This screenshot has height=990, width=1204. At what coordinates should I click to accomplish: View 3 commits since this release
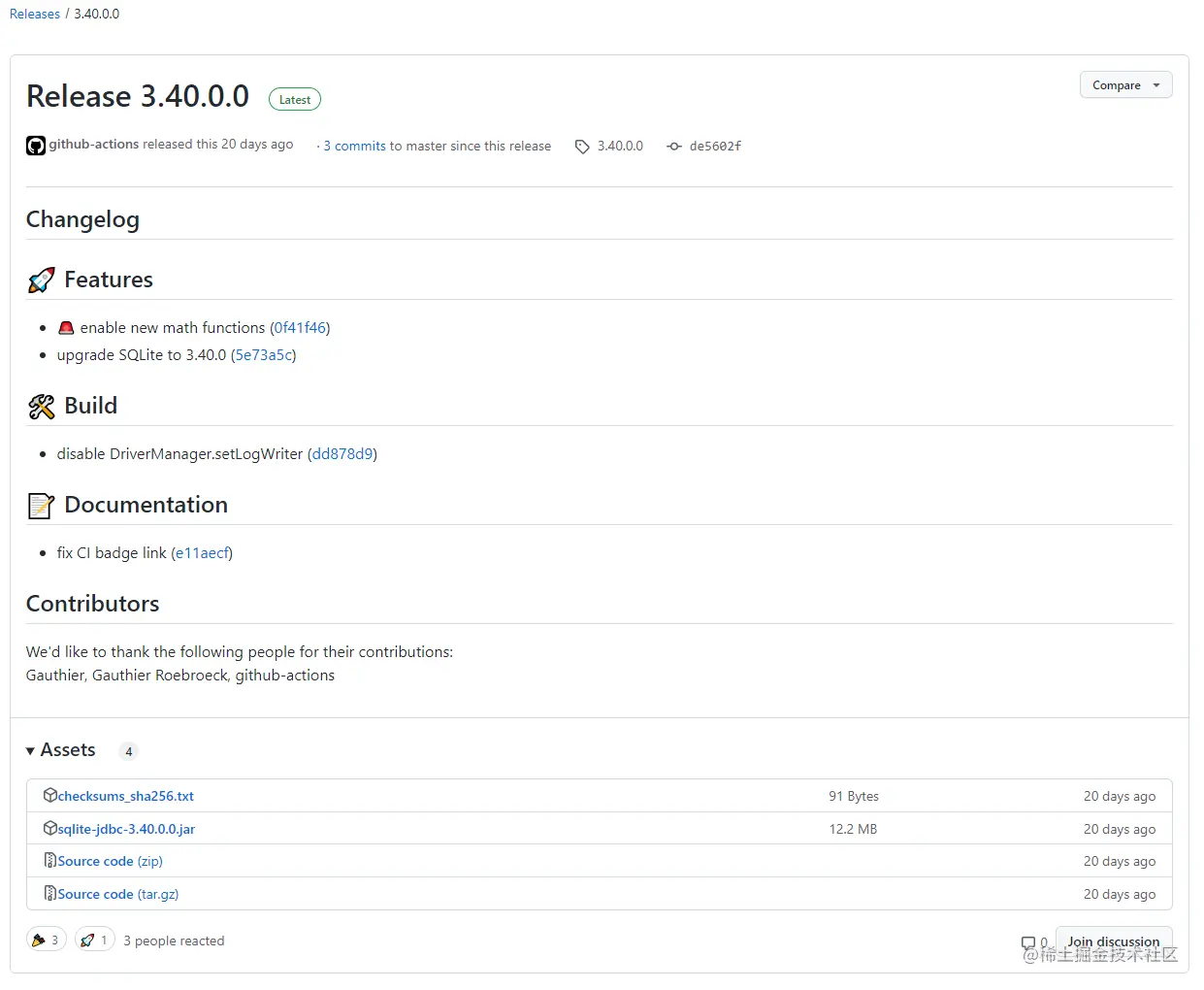[355, 146]
